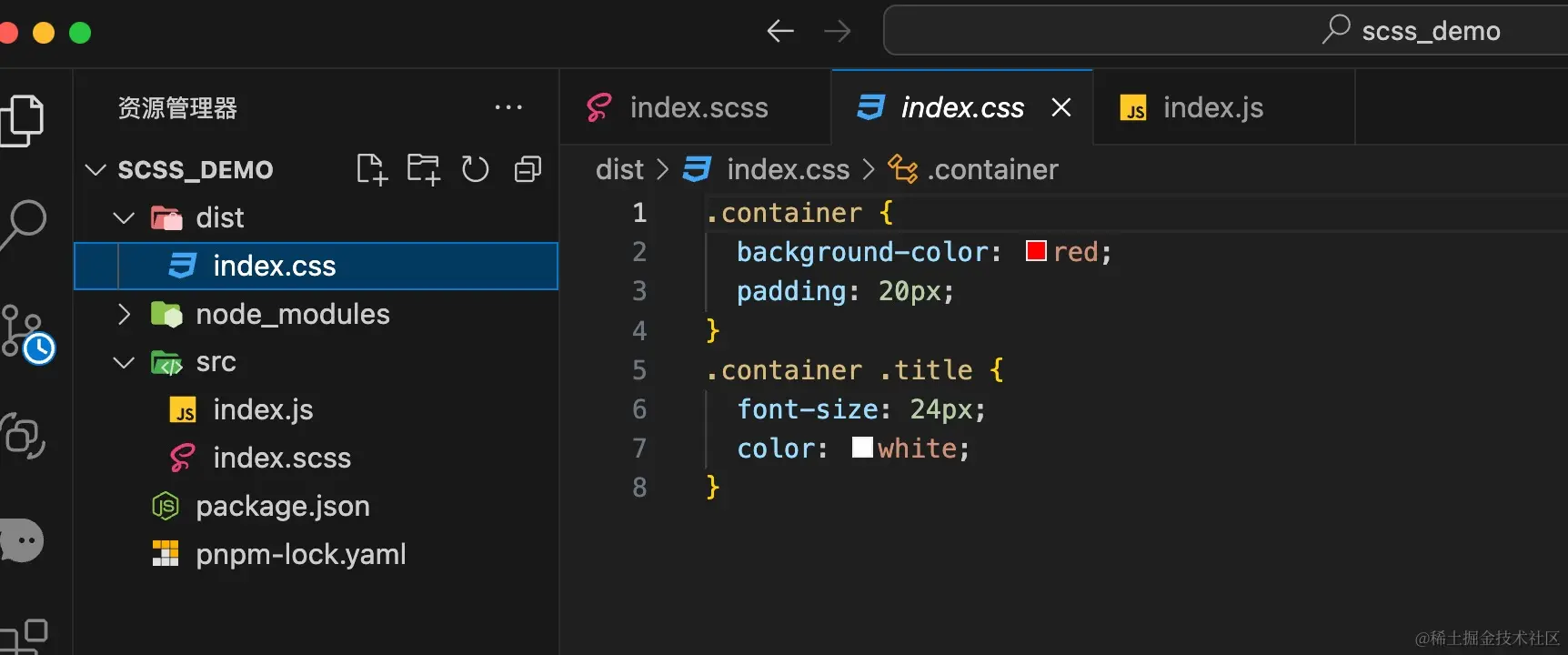Screen dimensions: 1568x655
Task: Collapse all folders in explorer
Action: [x=528, y=169]
